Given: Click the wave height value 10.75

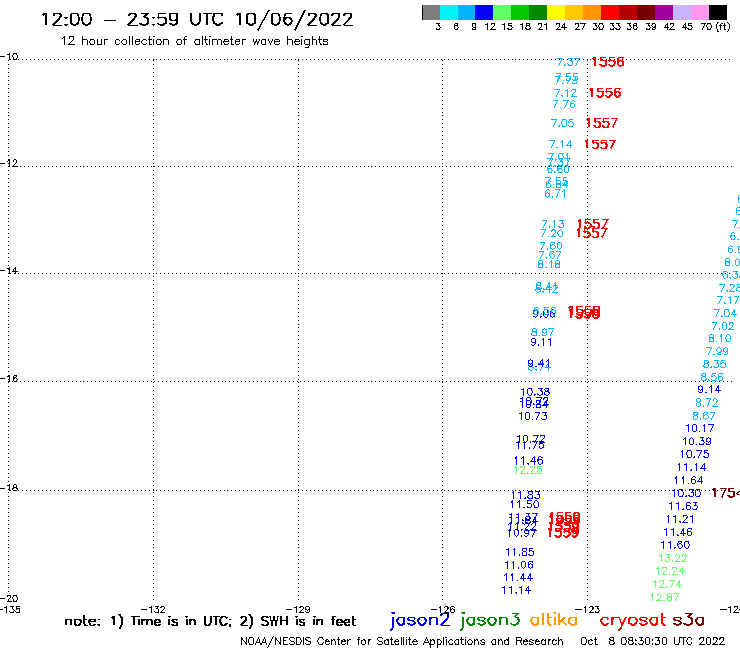Looking at the screenshot, I should click(694, 454).
